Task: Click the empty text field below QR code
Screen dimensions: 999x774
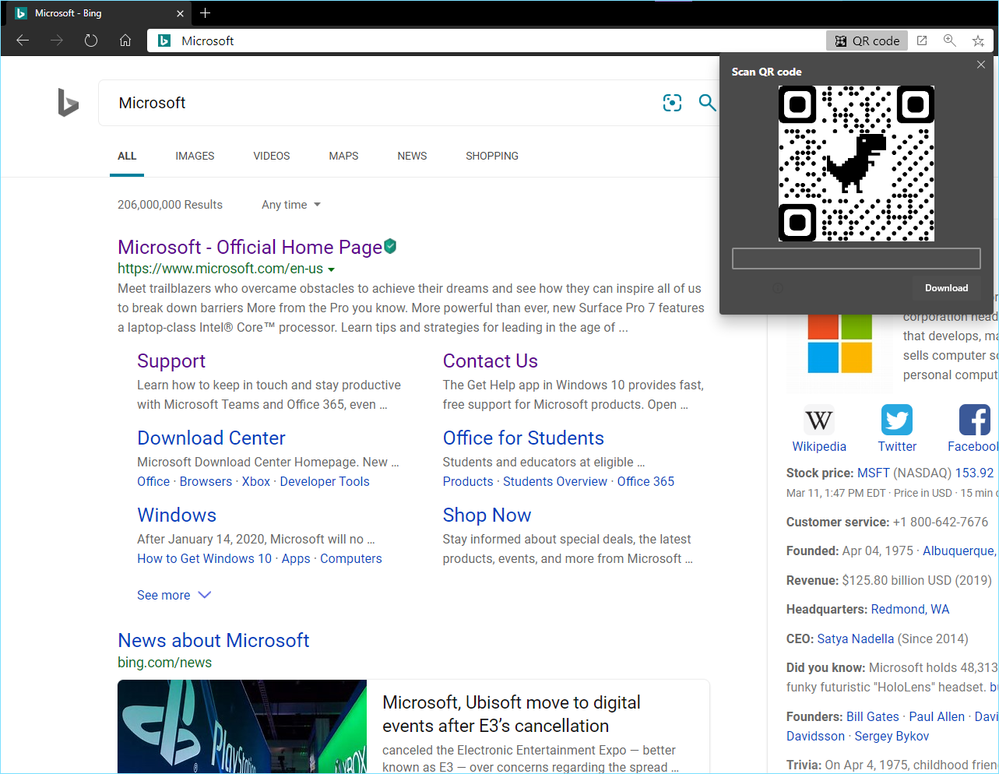Action: [856, 259]
